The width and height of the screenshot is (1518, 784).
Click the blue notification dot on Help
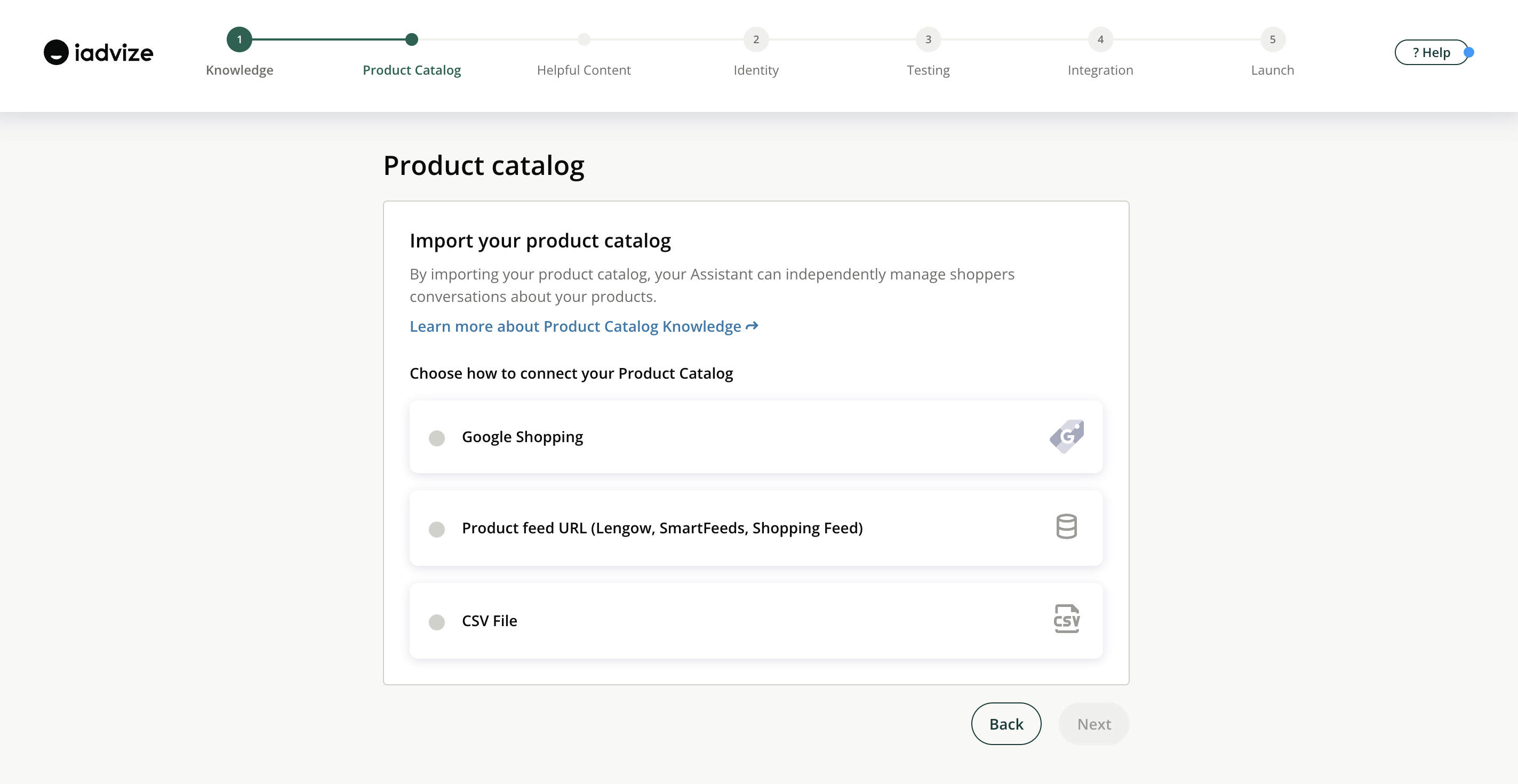1468,52
